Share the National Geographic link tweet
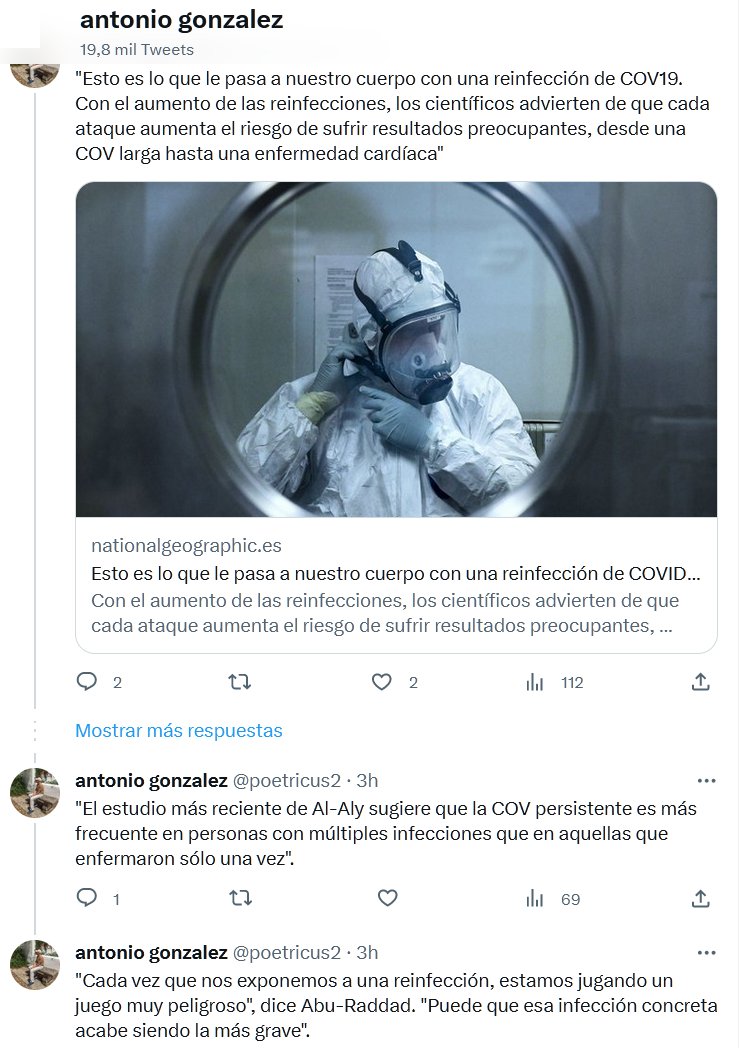Image resolution: width=756 pixels, height=1048 pixels. click(700, 682)
